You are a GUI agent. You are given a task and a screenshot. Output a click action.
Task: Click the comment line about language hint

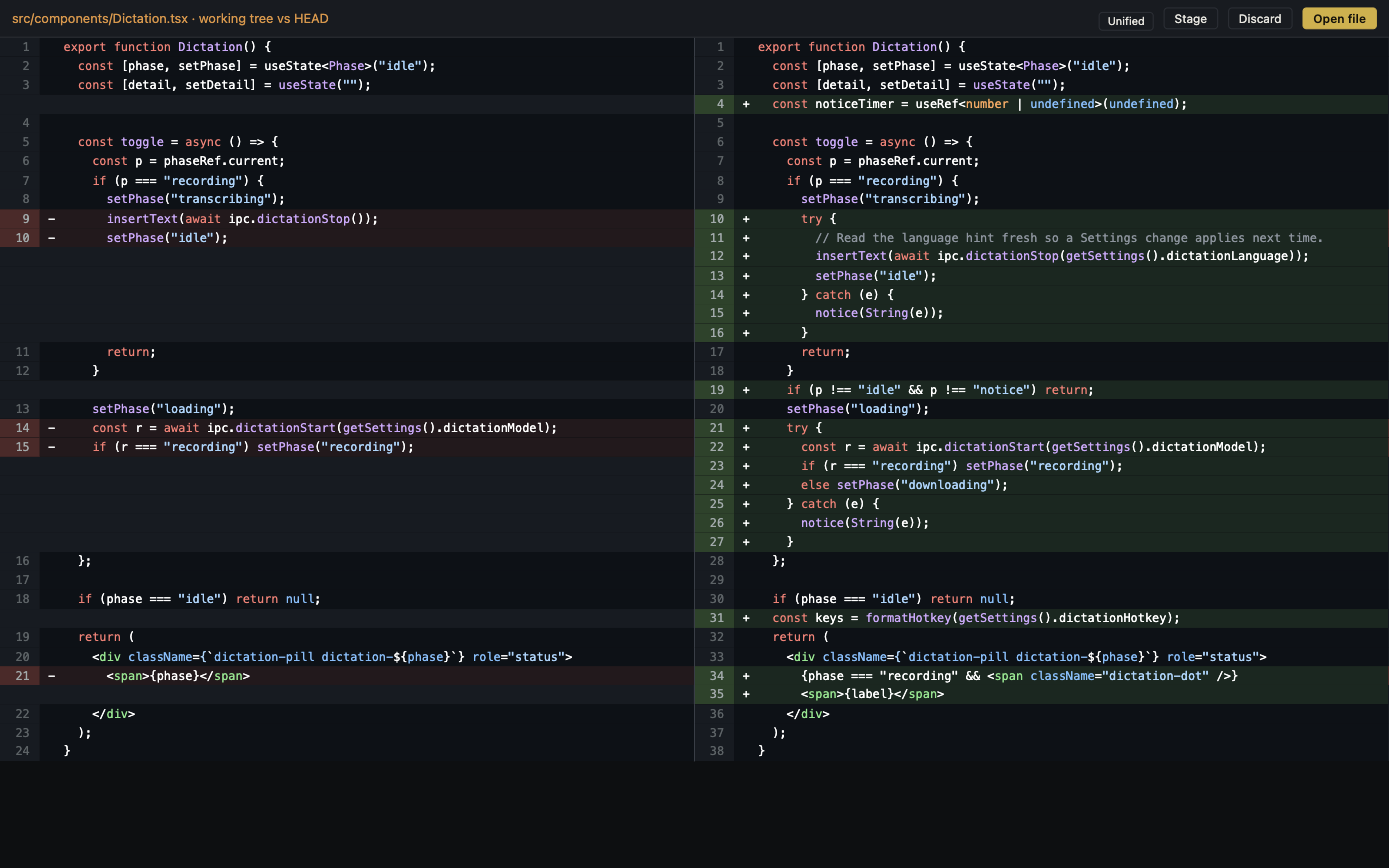[x=1041, y=237]
